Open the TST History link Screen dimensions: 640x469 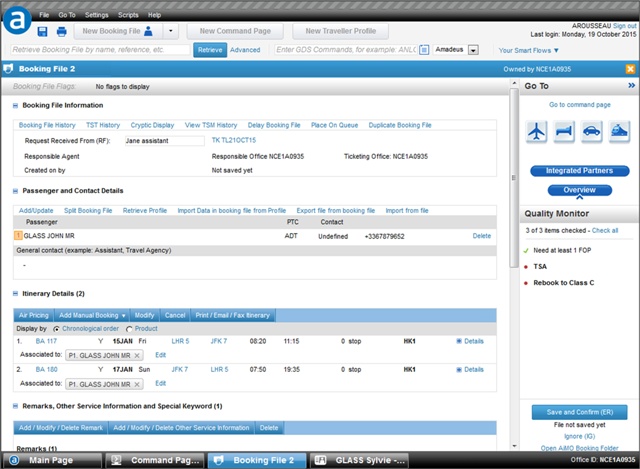pyautogui.click(x=102, y=125)
